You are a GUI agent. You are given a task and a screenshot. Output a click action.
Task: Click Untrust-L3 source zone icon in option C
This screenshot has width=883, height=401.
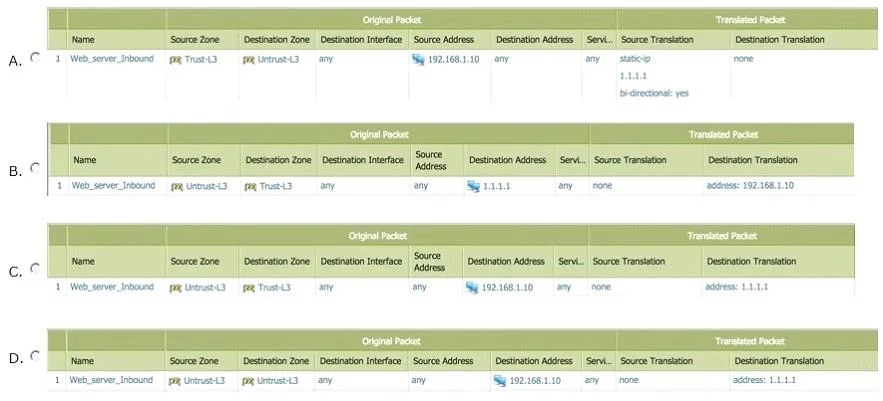(176, 288)
